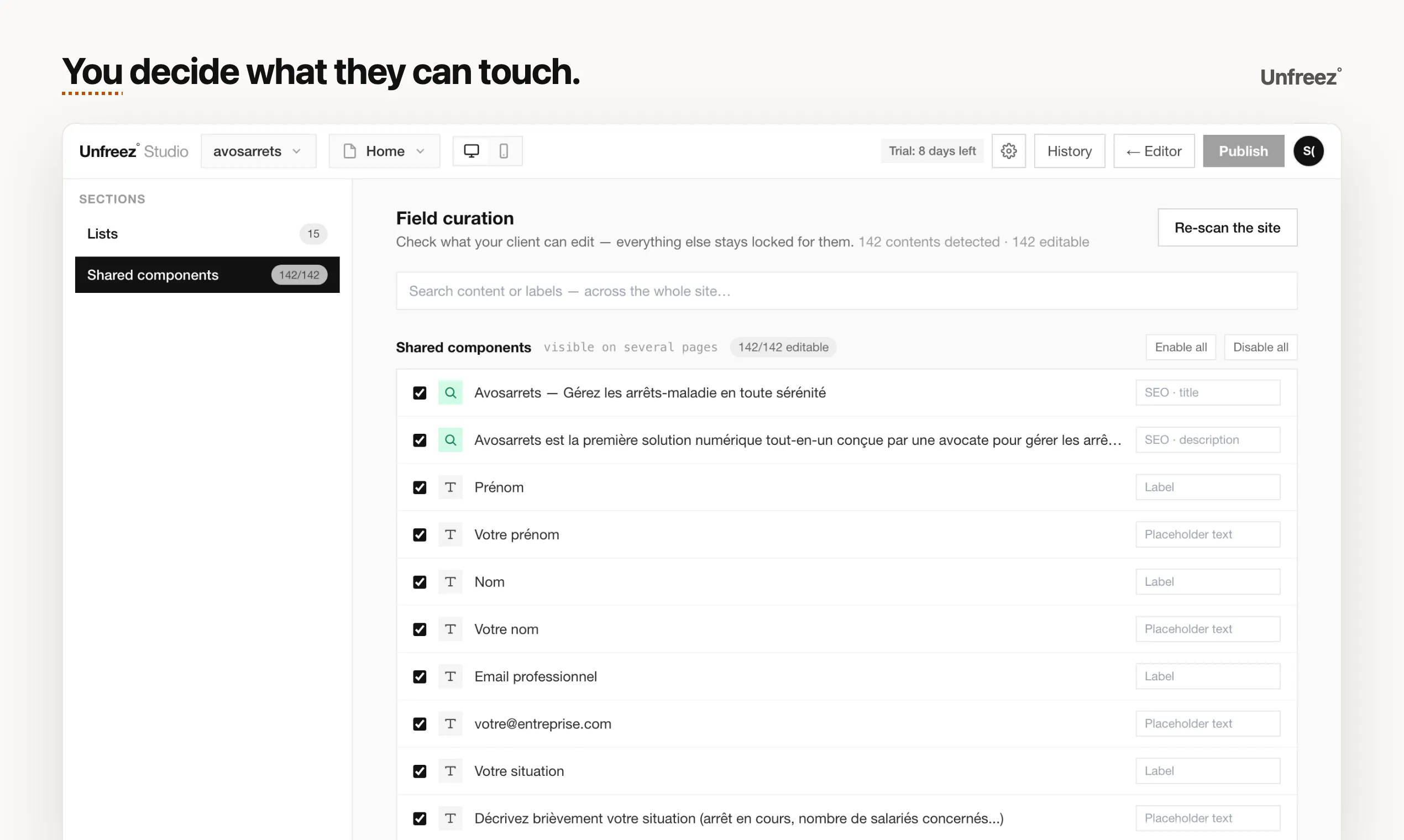Click Placeholder text field in Décrivez brièvement row
This screenshot has height=840, width=1404.
click(x=1208, y=818)
